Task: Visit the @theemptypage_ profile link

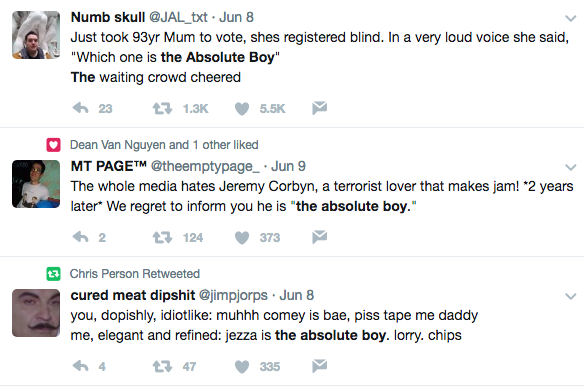Action: point(205,166)
